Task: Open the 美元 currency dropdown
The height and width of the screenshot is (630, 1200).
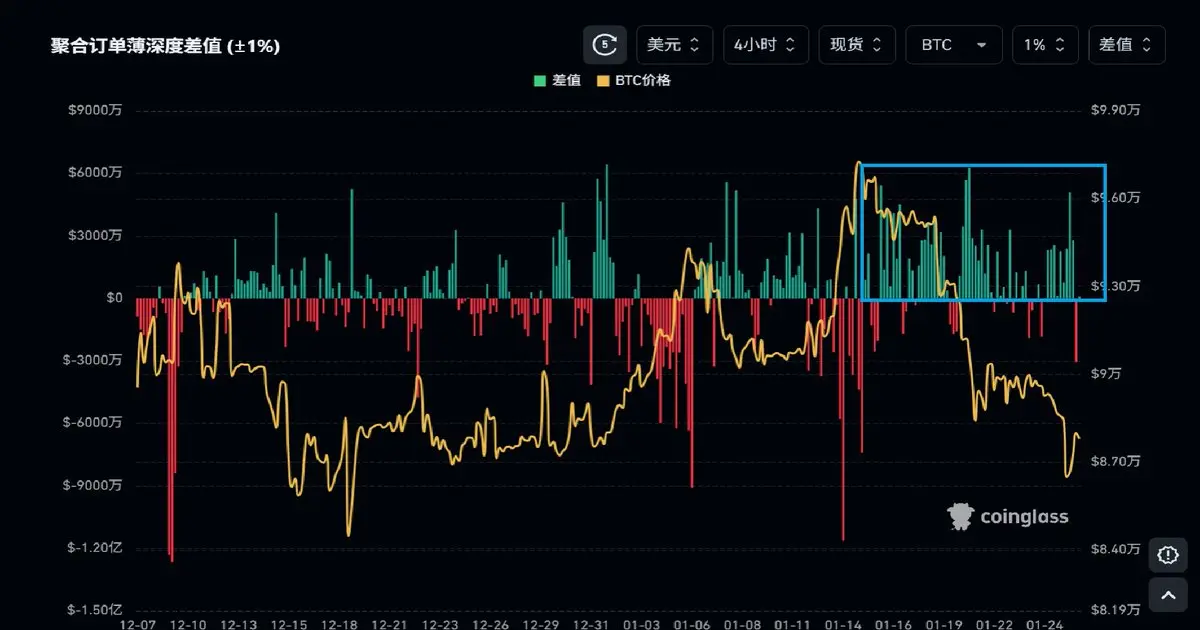Action: (x=675, y=45)
